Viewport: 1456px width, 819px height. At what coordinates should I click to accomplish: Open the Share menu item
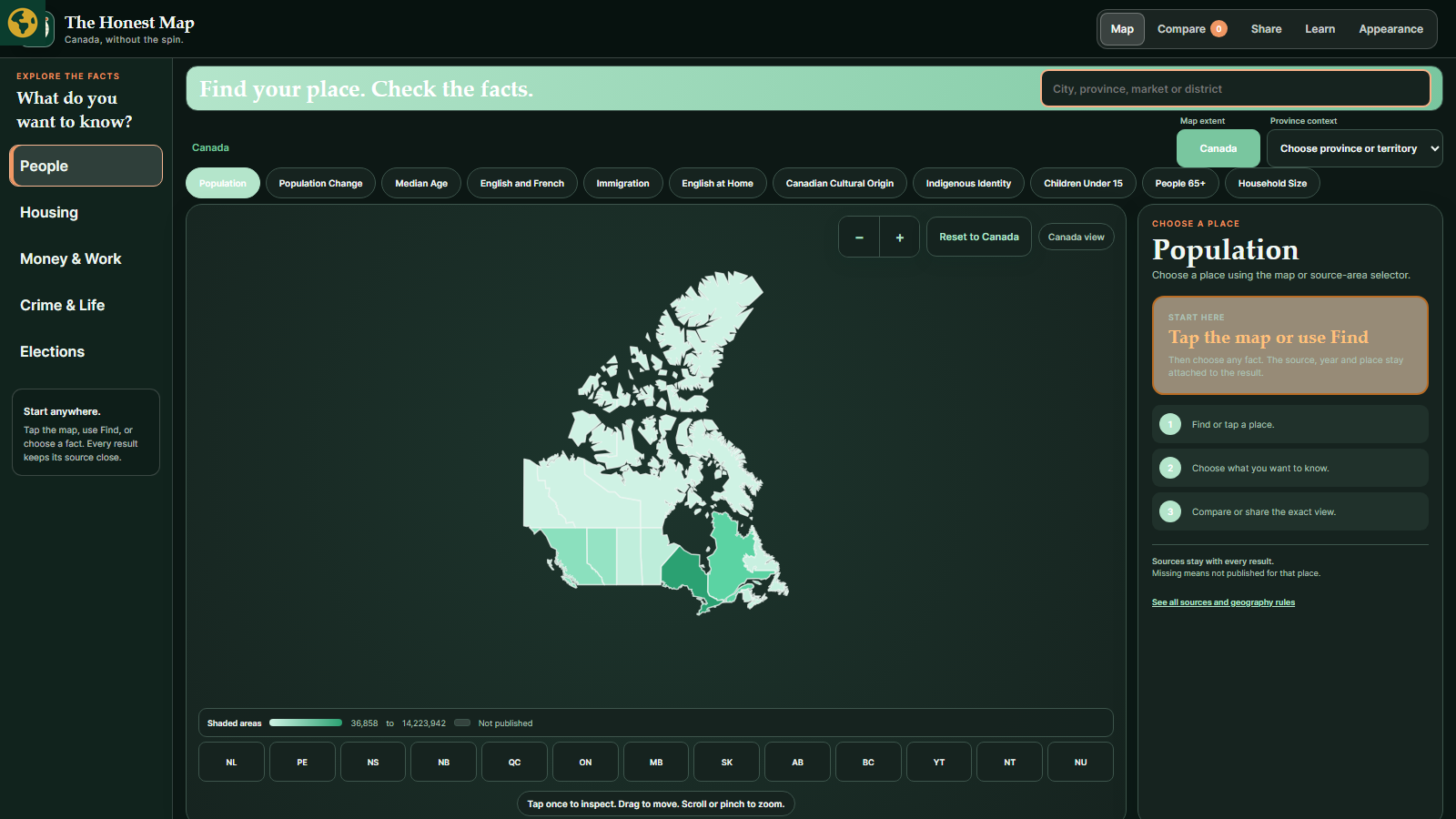[1266, 29]
